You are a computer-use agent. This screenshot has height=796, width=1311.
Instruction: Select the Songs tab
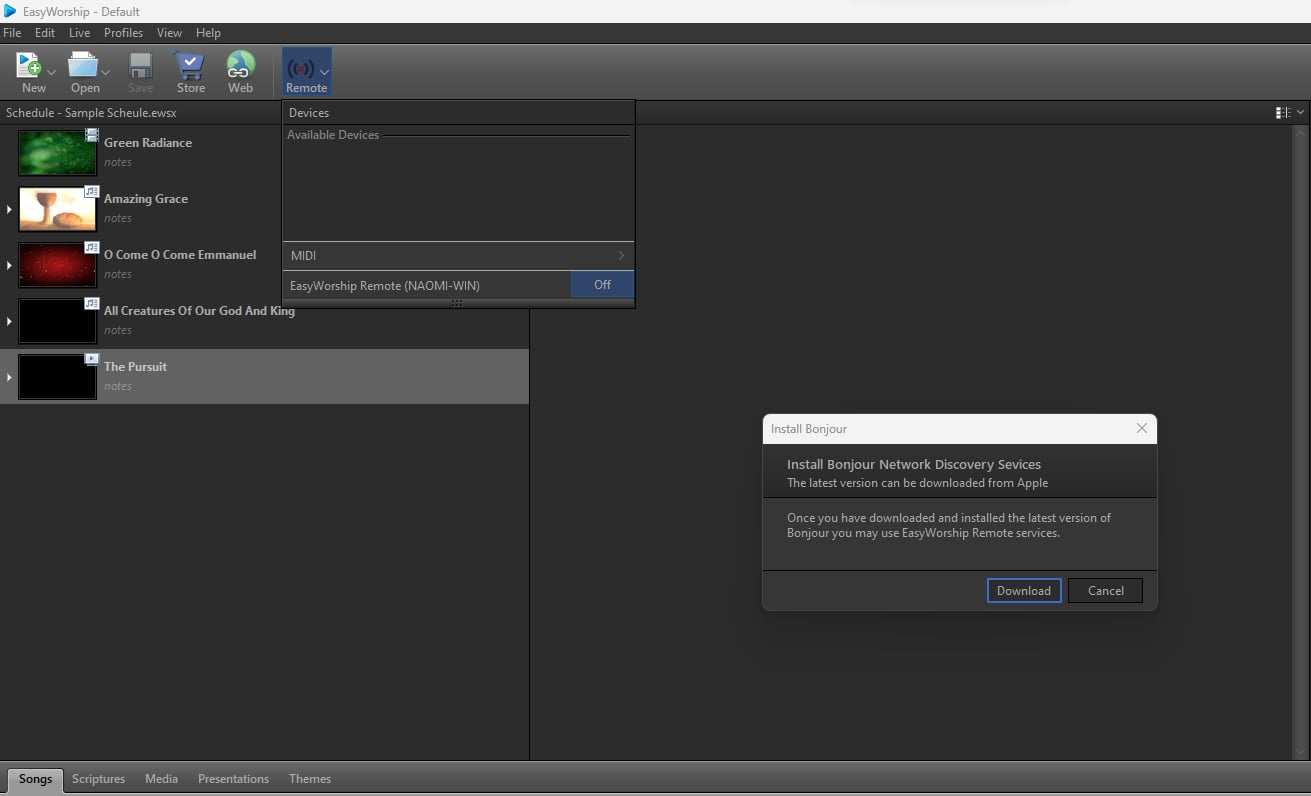[x=35, y=779]
